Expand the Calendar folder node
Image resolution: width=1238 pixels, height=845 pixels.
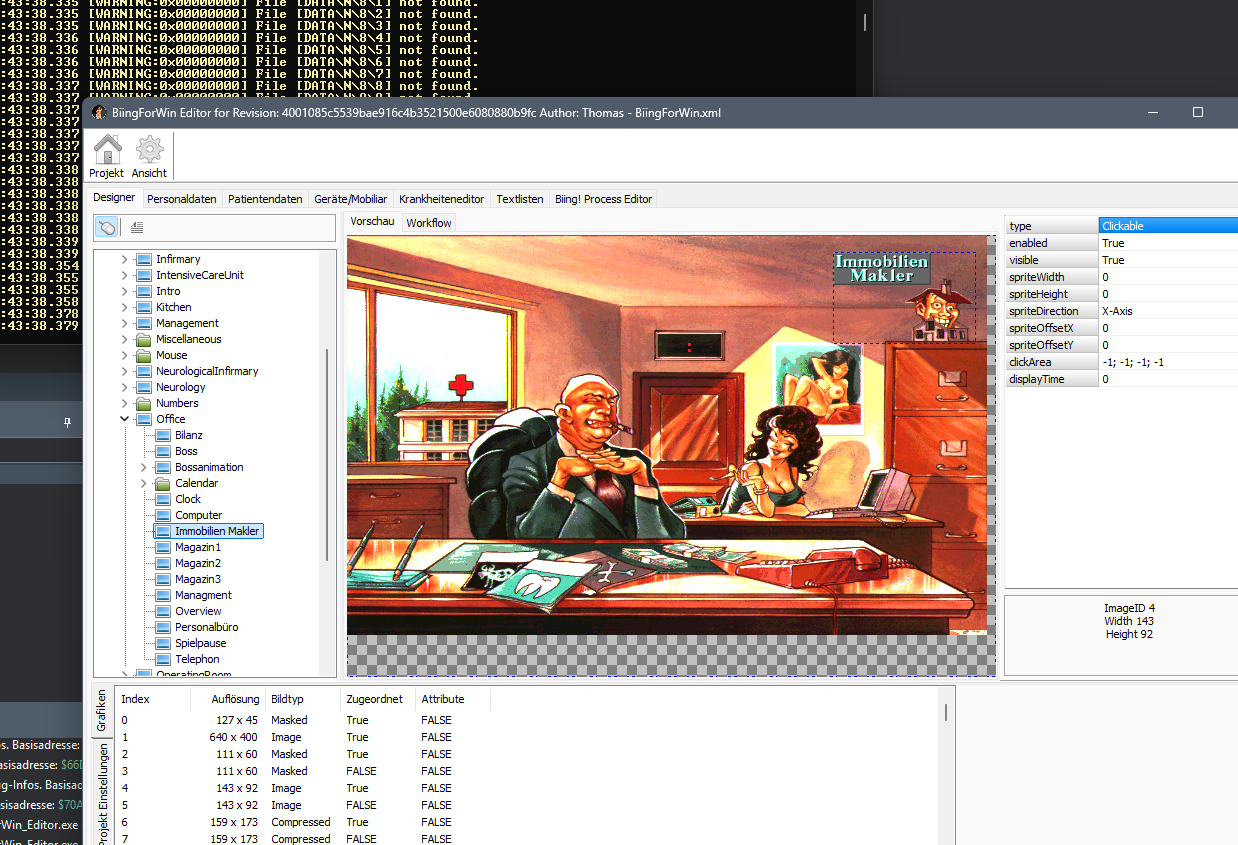144,483
